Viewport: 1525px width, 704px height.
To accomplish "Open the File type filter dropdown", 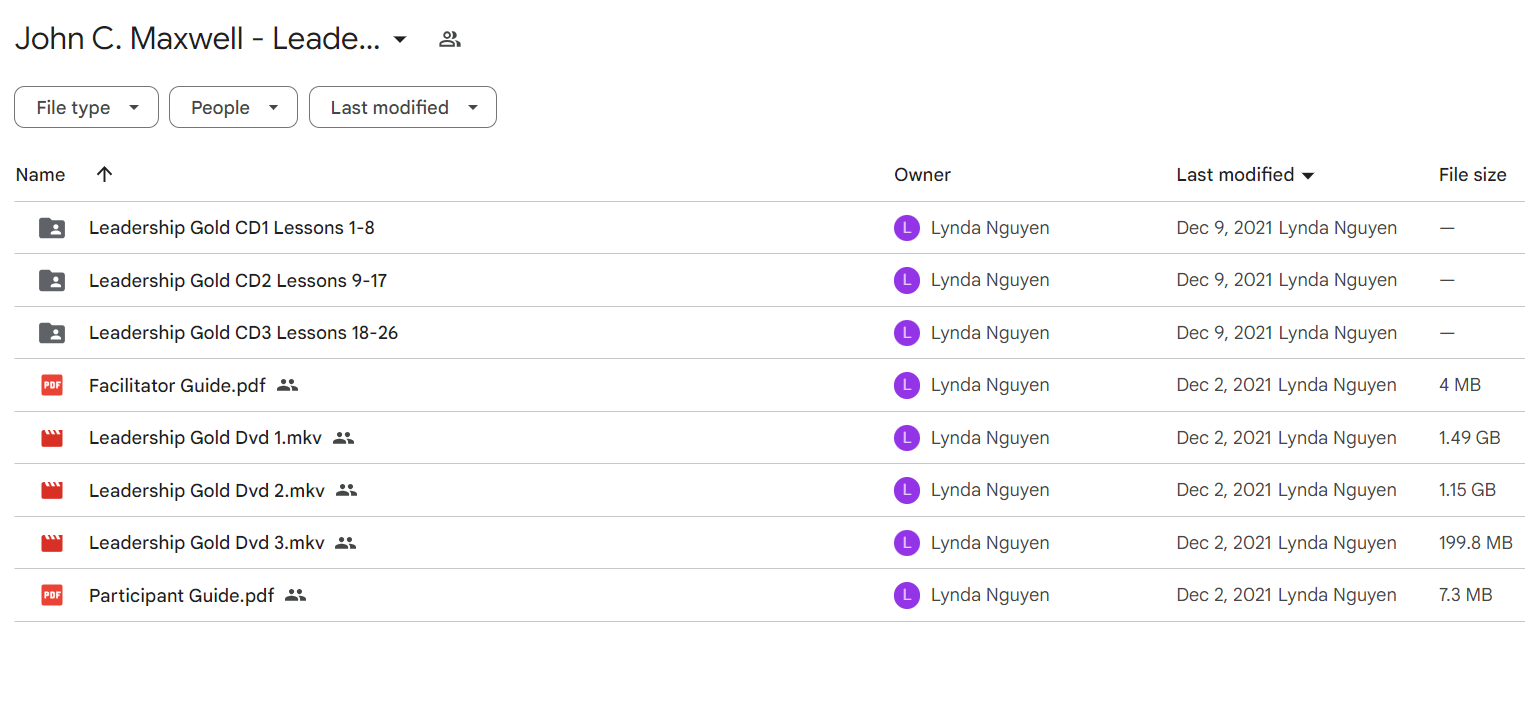I will pyautogui.click(x=86, y=107).
